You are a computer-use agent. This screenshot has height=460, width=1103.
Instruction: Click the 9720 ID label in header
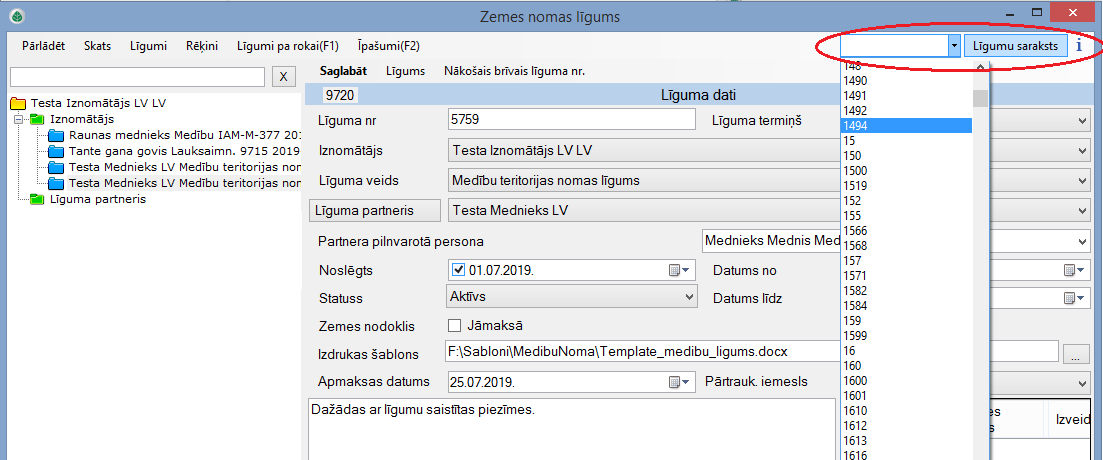(340, 94)
